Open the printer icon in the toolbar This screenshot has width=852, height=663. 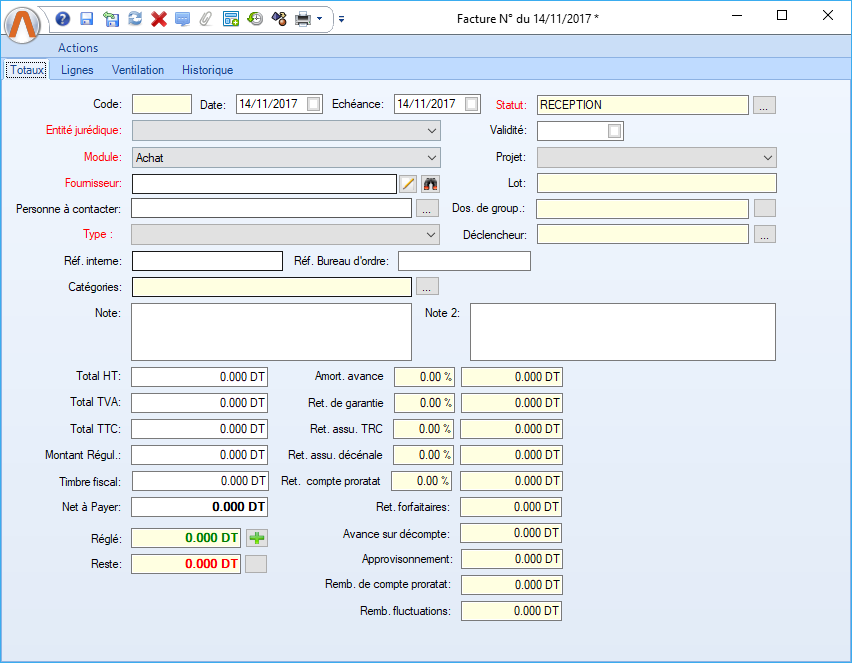302,19
